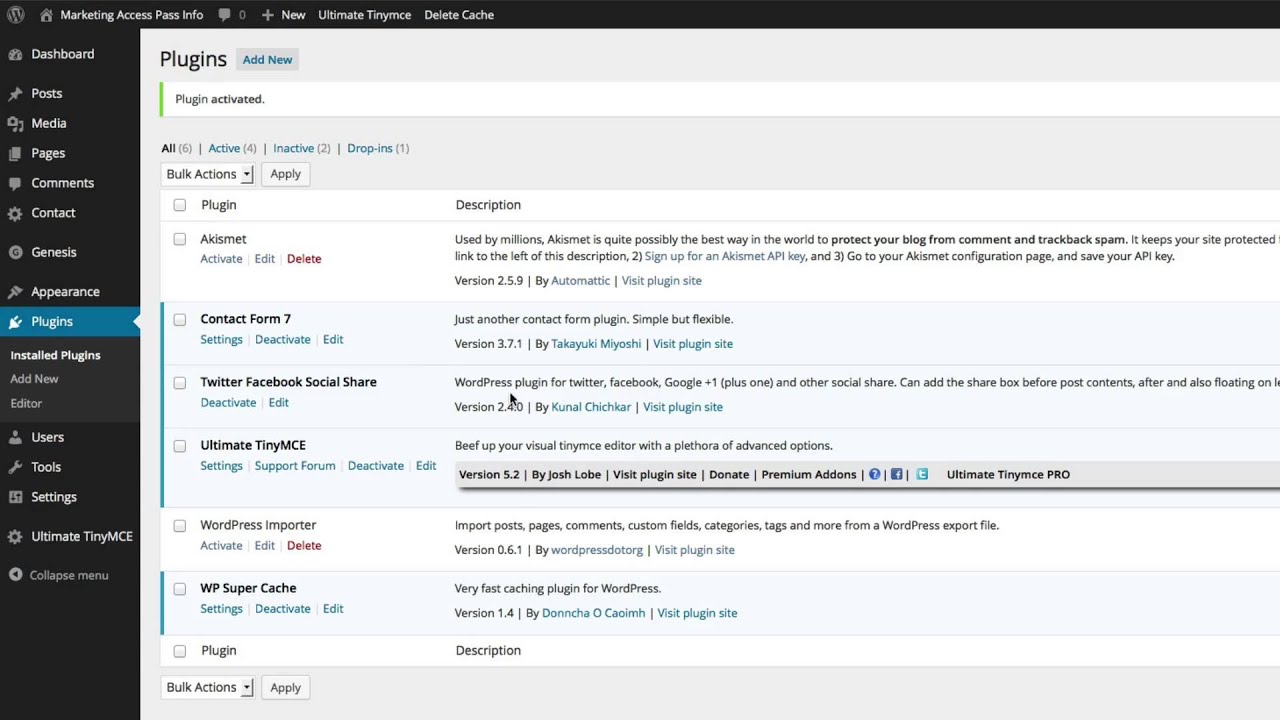Show All plugins filter
Image resolution: width=1280 pixels, height=720 pixels.
[x=168, y=148]
